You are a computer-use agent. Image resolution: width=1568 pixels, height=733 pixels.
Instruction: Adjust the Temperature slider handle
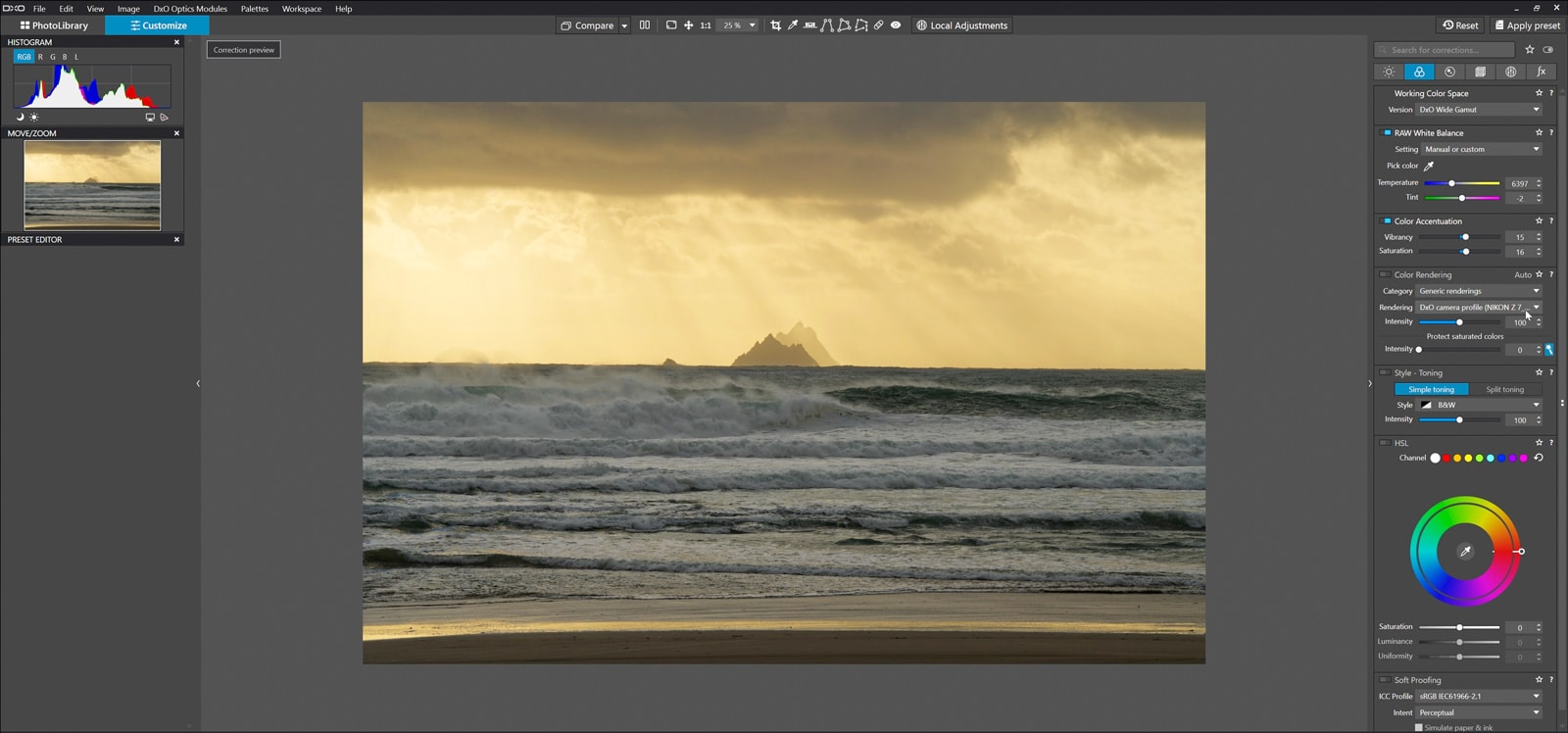click(1451, 183)
